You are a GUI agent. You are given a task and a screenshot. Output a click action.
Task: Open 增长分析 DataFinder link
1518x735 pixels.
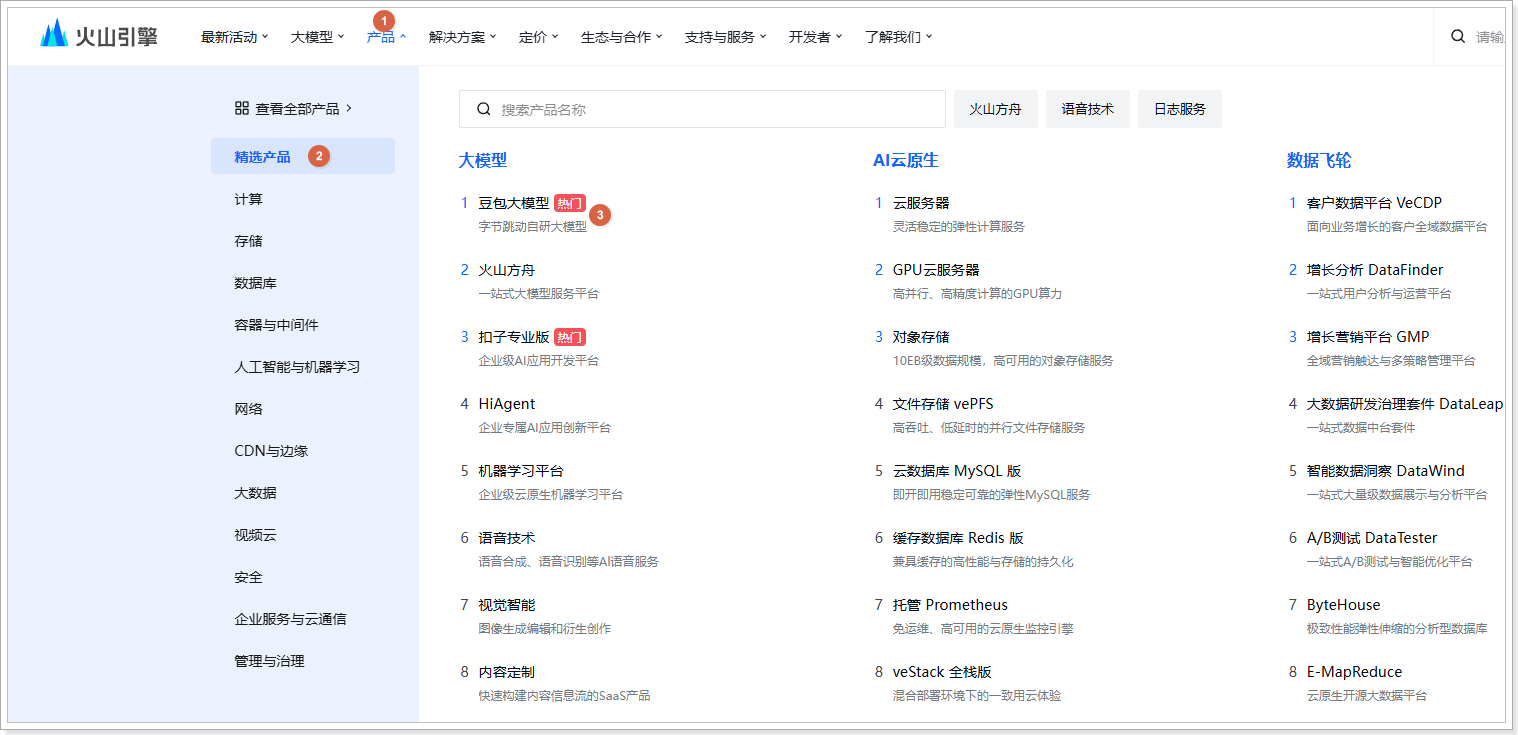1375,270
